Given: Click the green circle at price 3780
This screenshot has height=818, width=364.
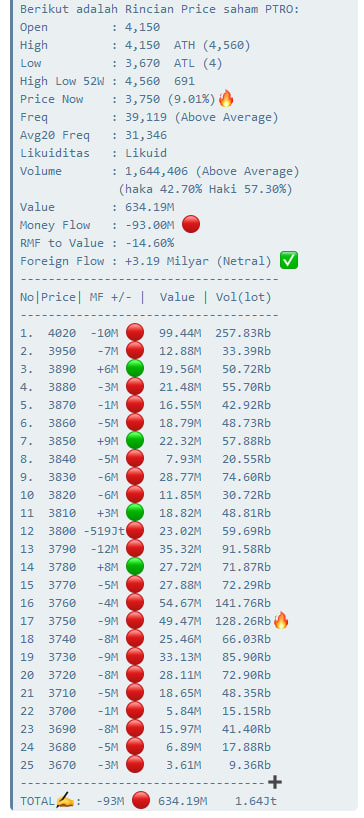Looking at the screenshot, I should pos(135,567).
